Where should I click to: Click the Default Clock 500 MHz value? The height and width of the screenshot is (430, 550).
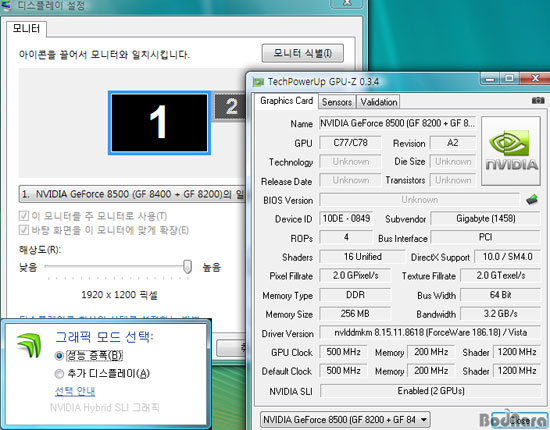click(343, 371)
